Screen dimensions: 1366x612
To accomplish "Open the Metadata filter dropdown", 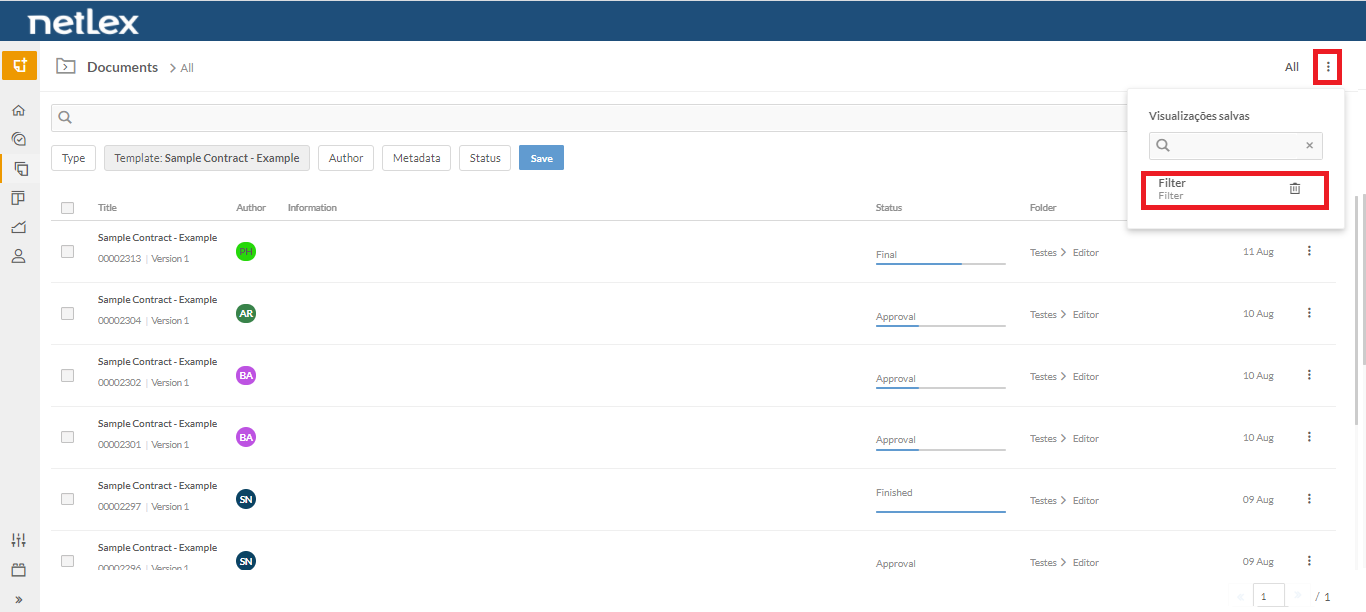I will [416, 158].
